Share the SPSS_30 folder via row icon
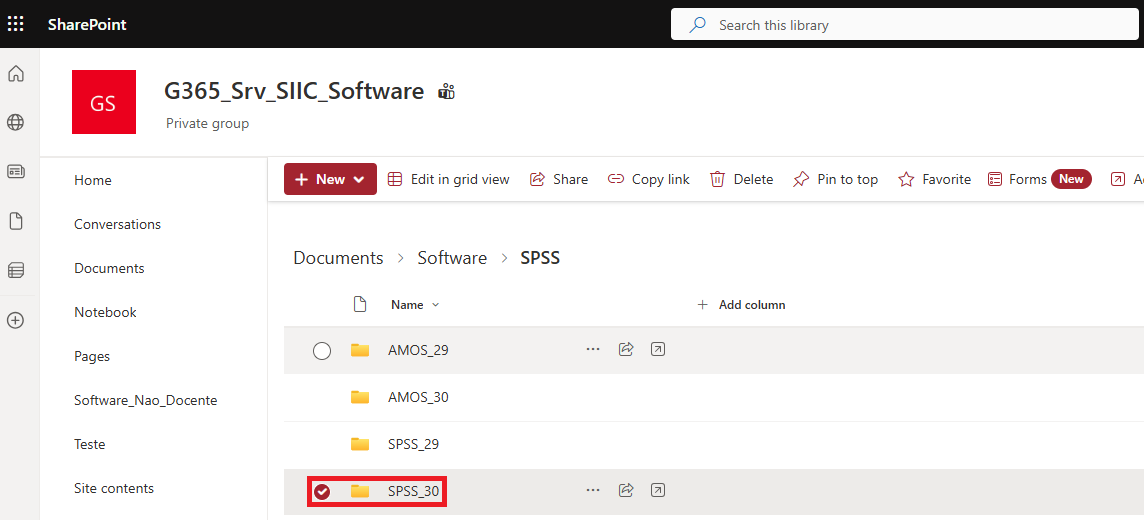1144x520 pixels. pos(626,490)
